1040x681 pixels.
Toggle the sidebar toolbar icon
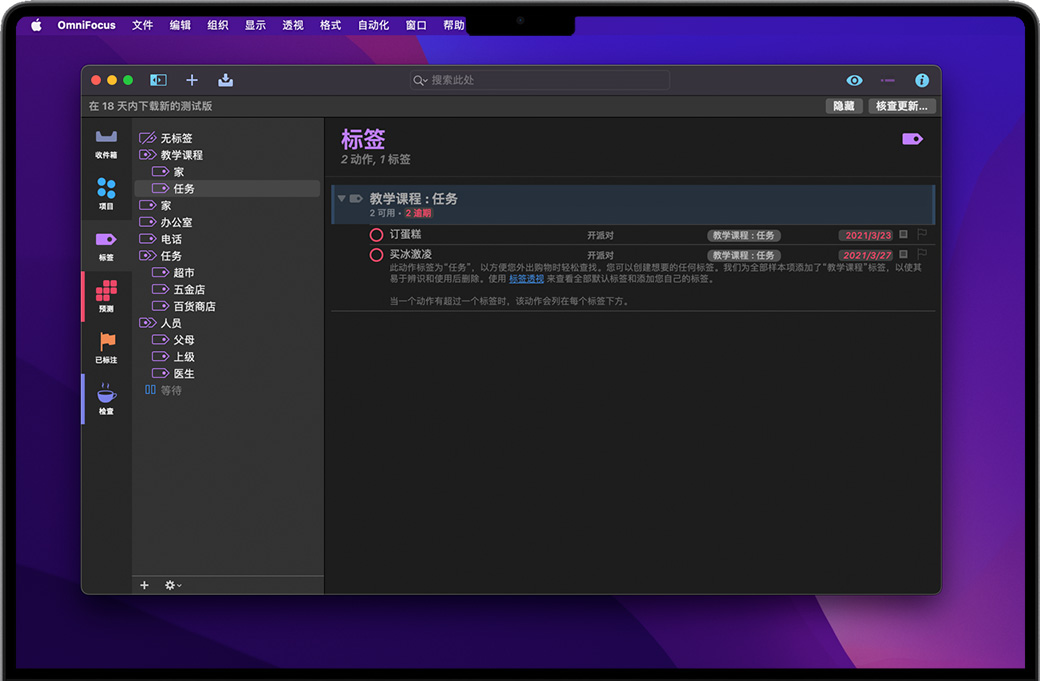158,80
